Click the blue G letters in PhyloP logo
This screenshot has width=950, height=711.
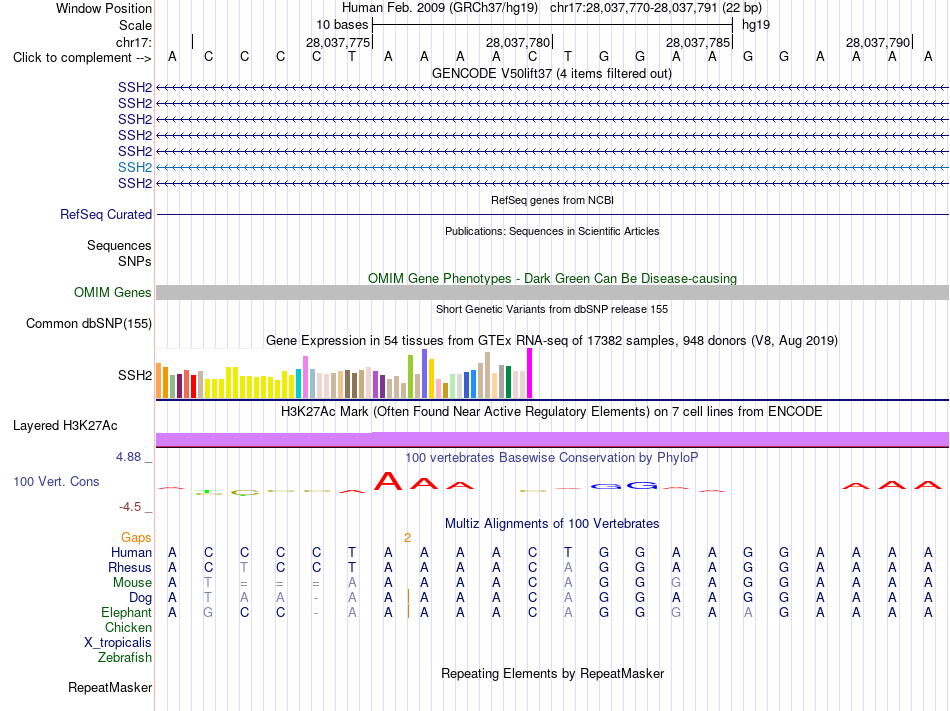(624, 486)
